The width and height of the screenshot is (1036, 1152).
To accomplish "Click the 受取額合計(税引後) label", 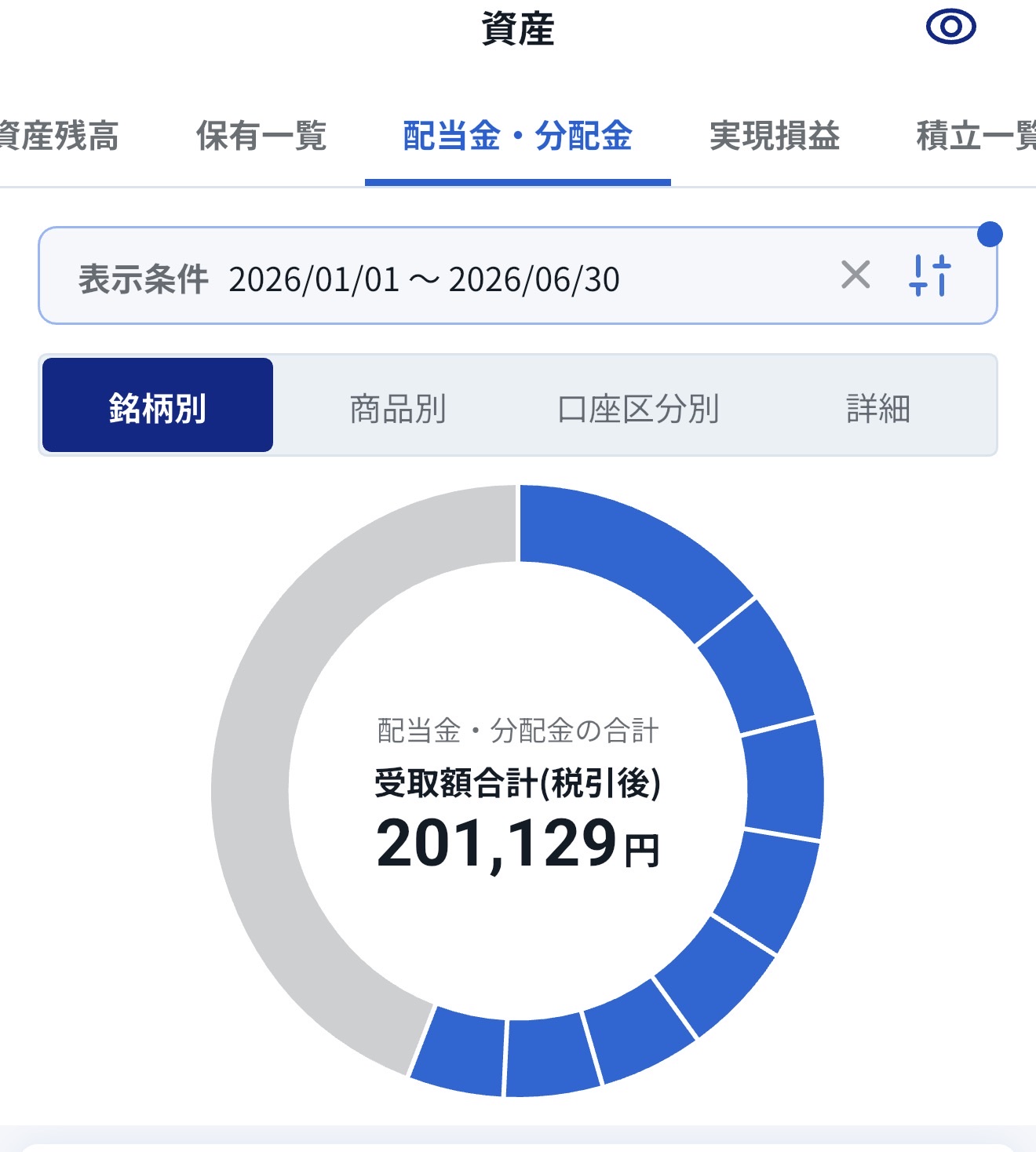I will (x=517, y=782).
